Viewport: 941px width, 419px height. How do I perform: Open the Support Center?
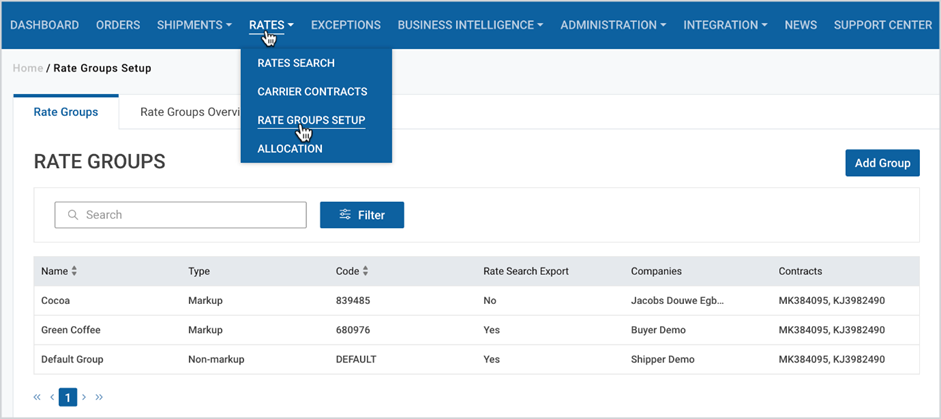(x=883, y=25)
